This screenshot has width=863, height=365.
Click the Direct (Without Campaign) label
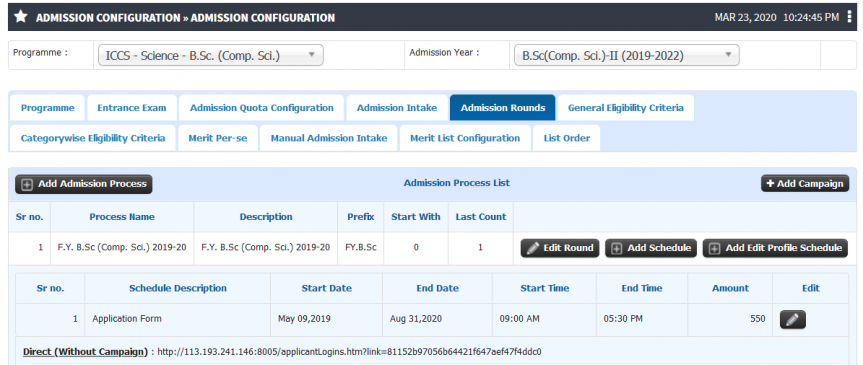pos(85,352)
